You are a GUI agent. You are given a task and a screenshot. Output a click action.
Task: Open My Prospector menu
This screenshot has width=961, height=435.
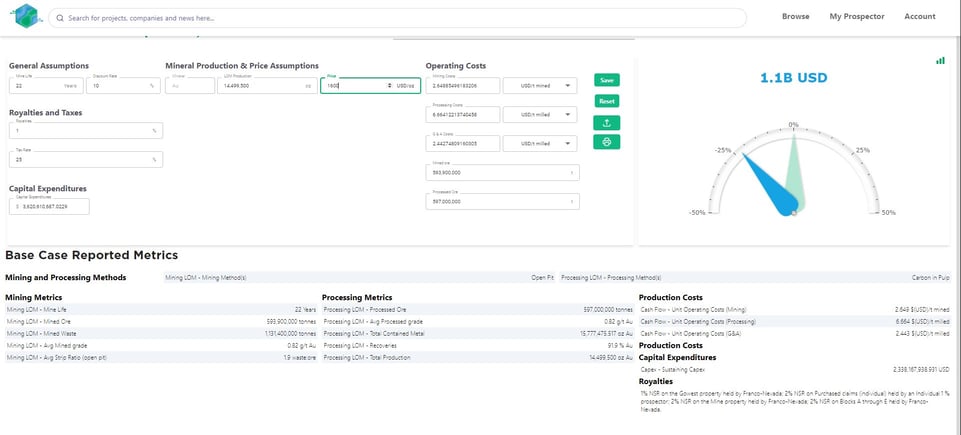point(856,17)
